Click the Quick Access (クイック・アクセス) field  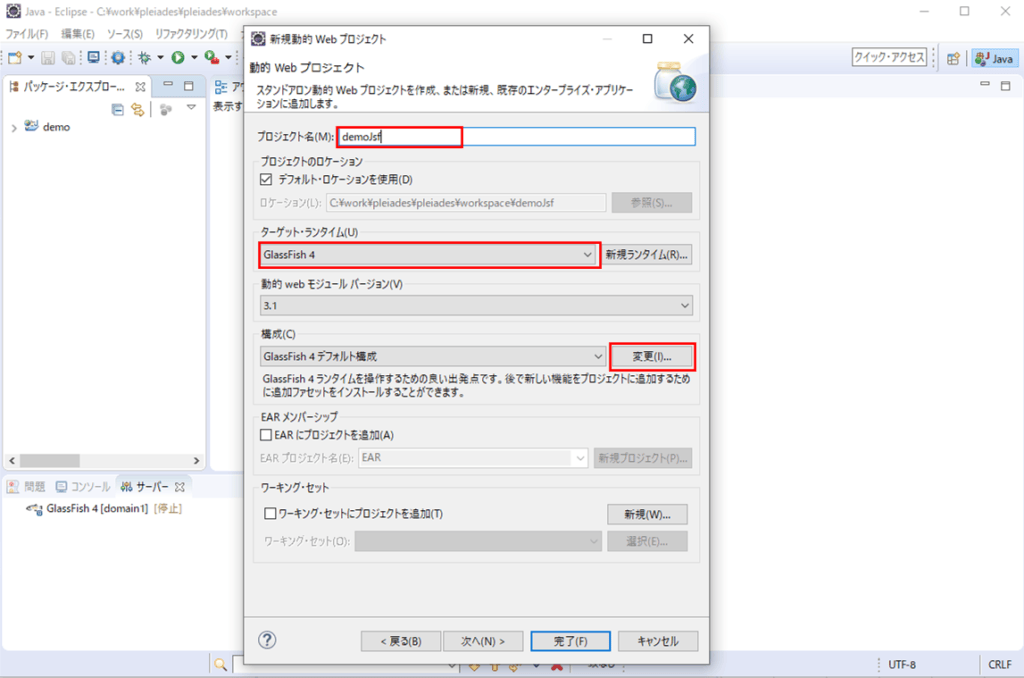pyautogui.click(x=889, y=57)
